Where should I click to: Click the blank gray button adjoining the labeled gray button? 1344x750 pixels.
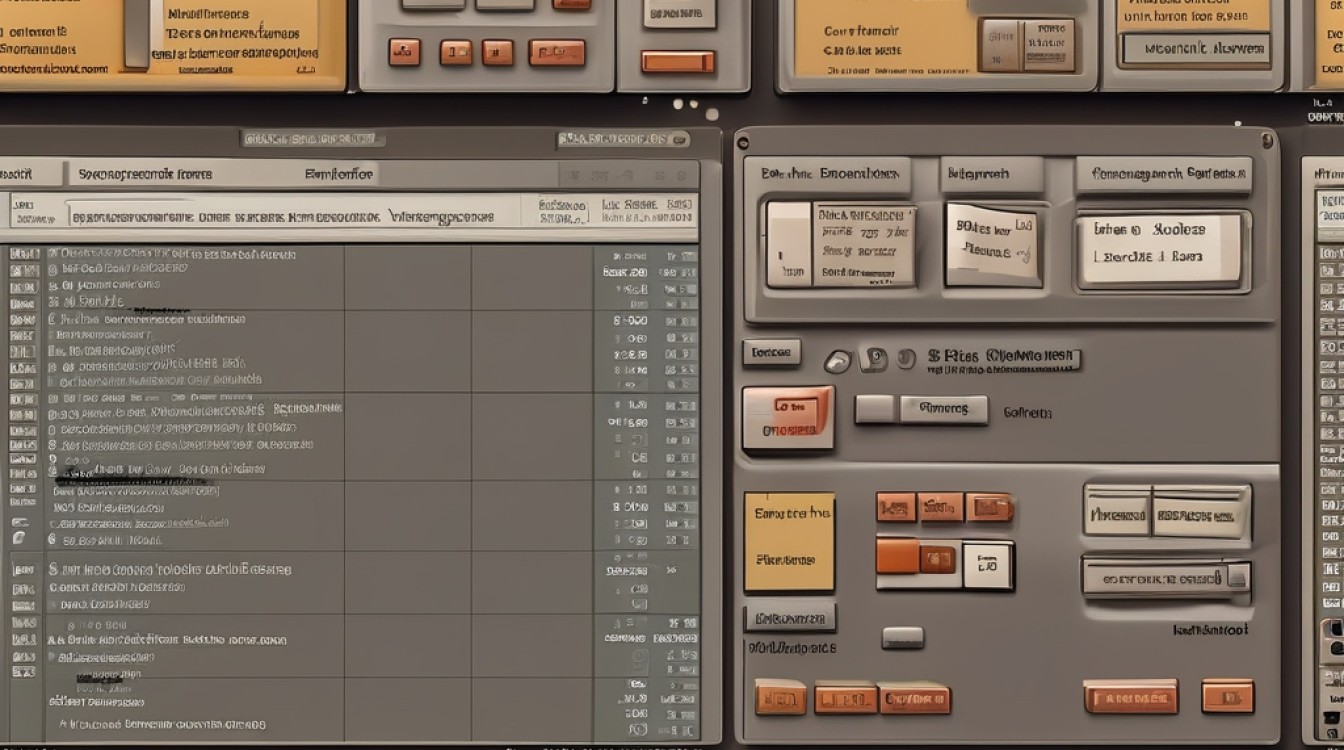click(875, 409)
